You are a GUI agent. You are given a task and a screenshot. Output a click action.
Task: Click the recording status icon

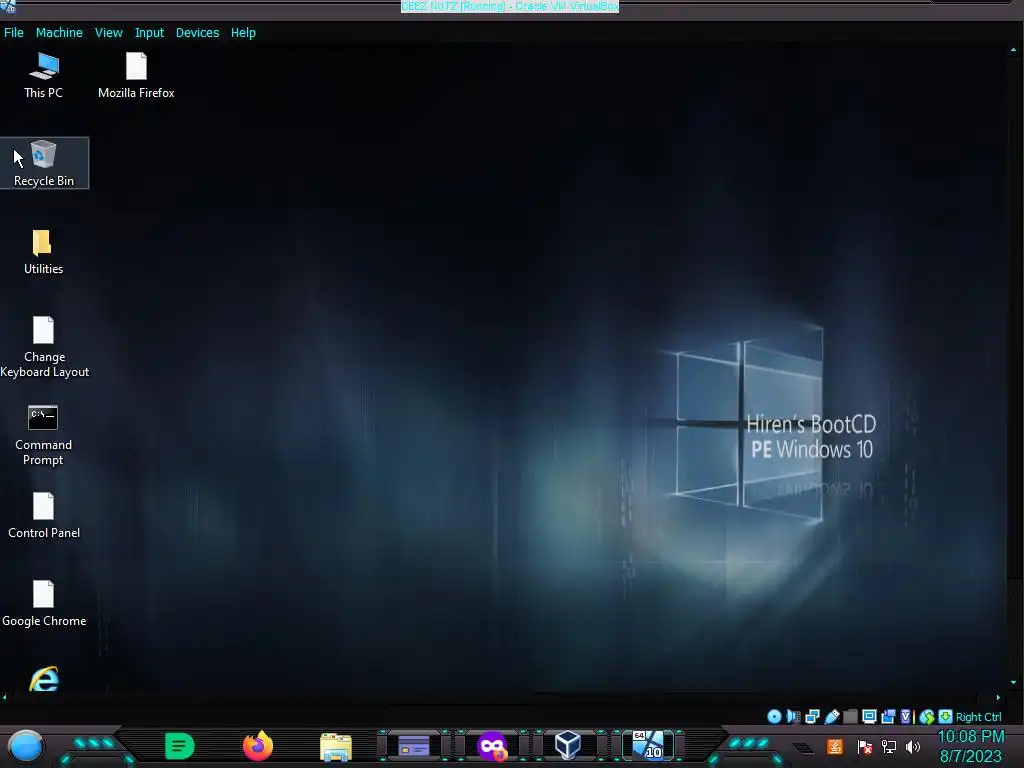pos(888,717)
